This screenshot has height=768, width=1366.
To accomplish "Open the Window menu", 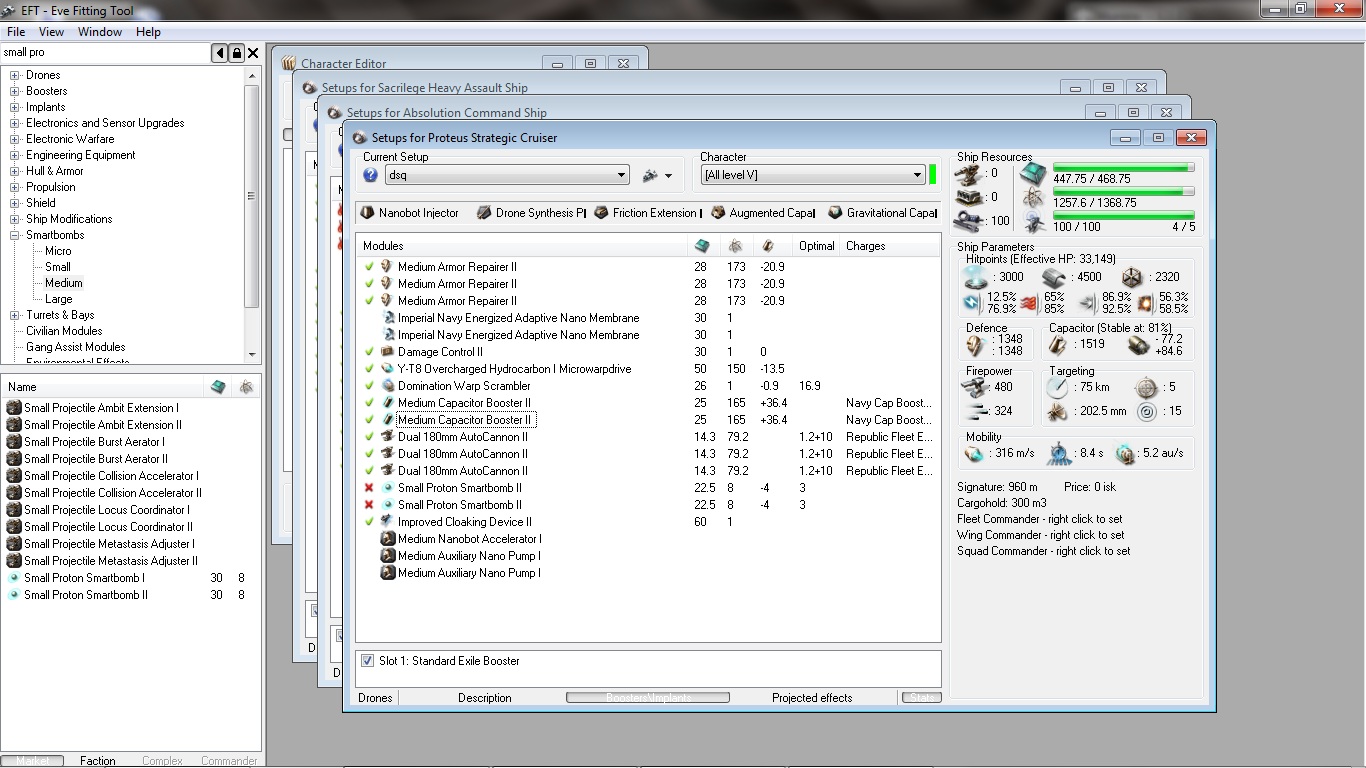I will (100, 32).
